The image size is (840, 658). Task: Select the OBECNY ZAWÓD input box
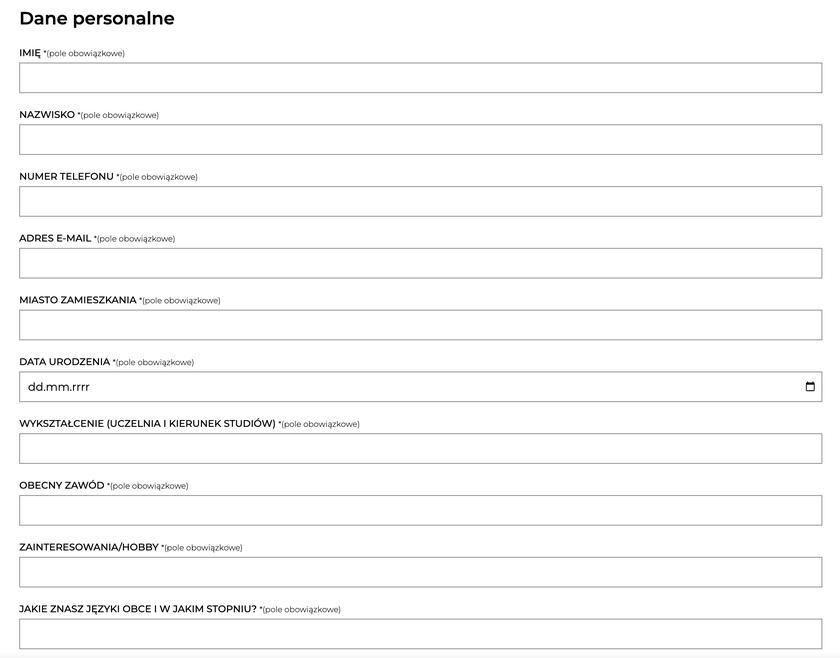pos(420,510)
